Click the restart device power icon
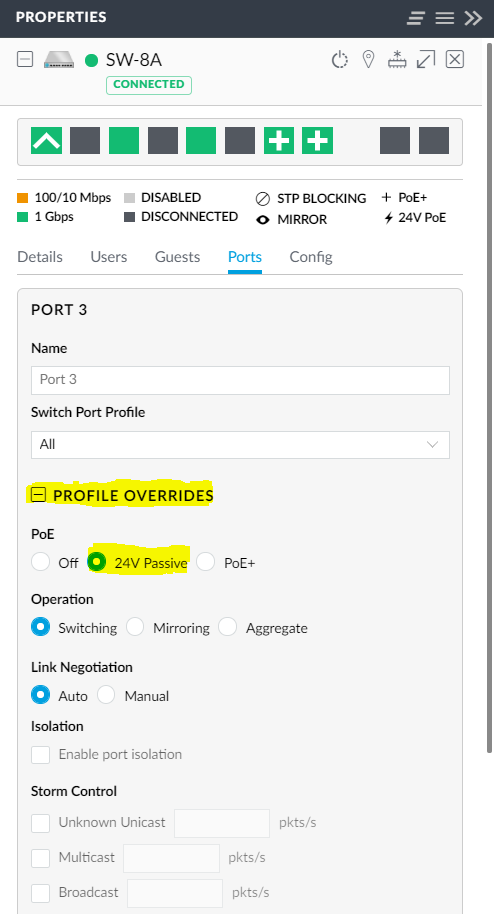The image size is (494, 914). [x=339, y=59]
